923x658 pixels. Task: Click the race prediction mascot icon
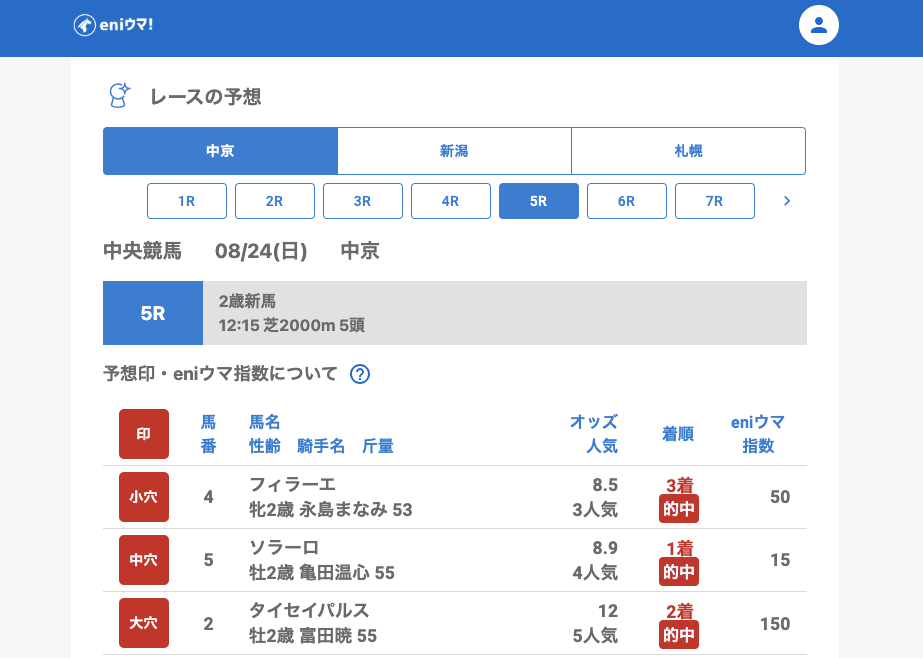[x=119, y=96]
